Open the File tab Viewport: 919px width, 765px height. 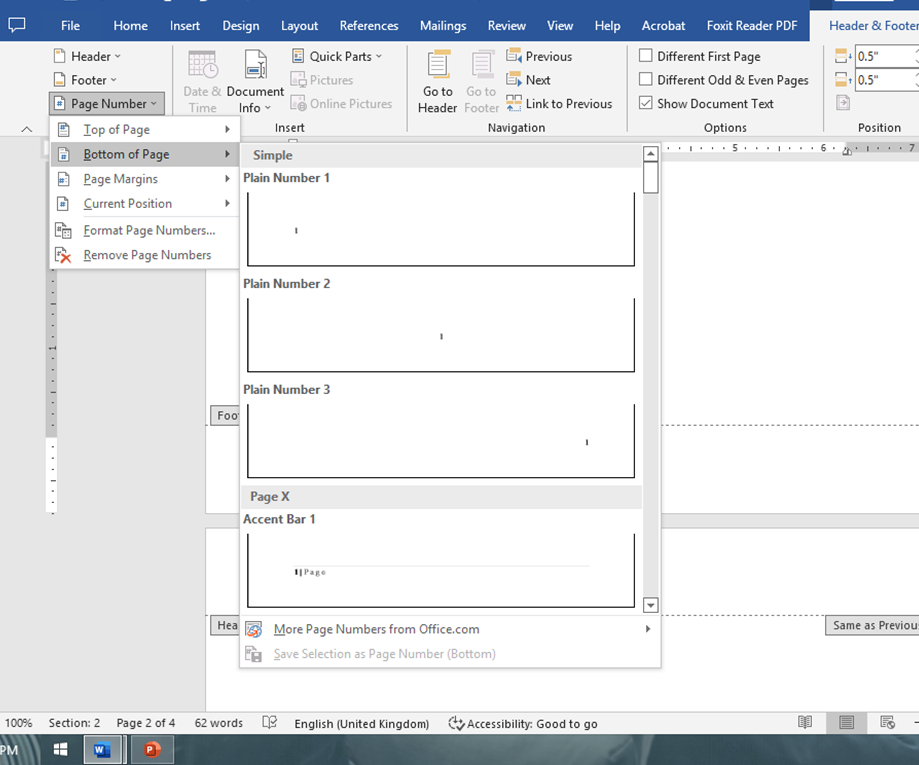(70, 26)
